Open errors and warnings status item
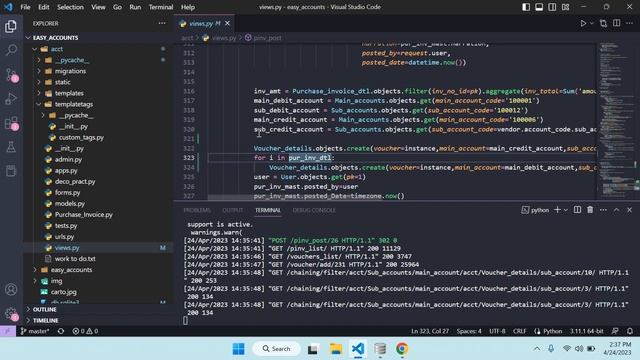This screenshot has width=640, height=360. [x=85, y=331]
